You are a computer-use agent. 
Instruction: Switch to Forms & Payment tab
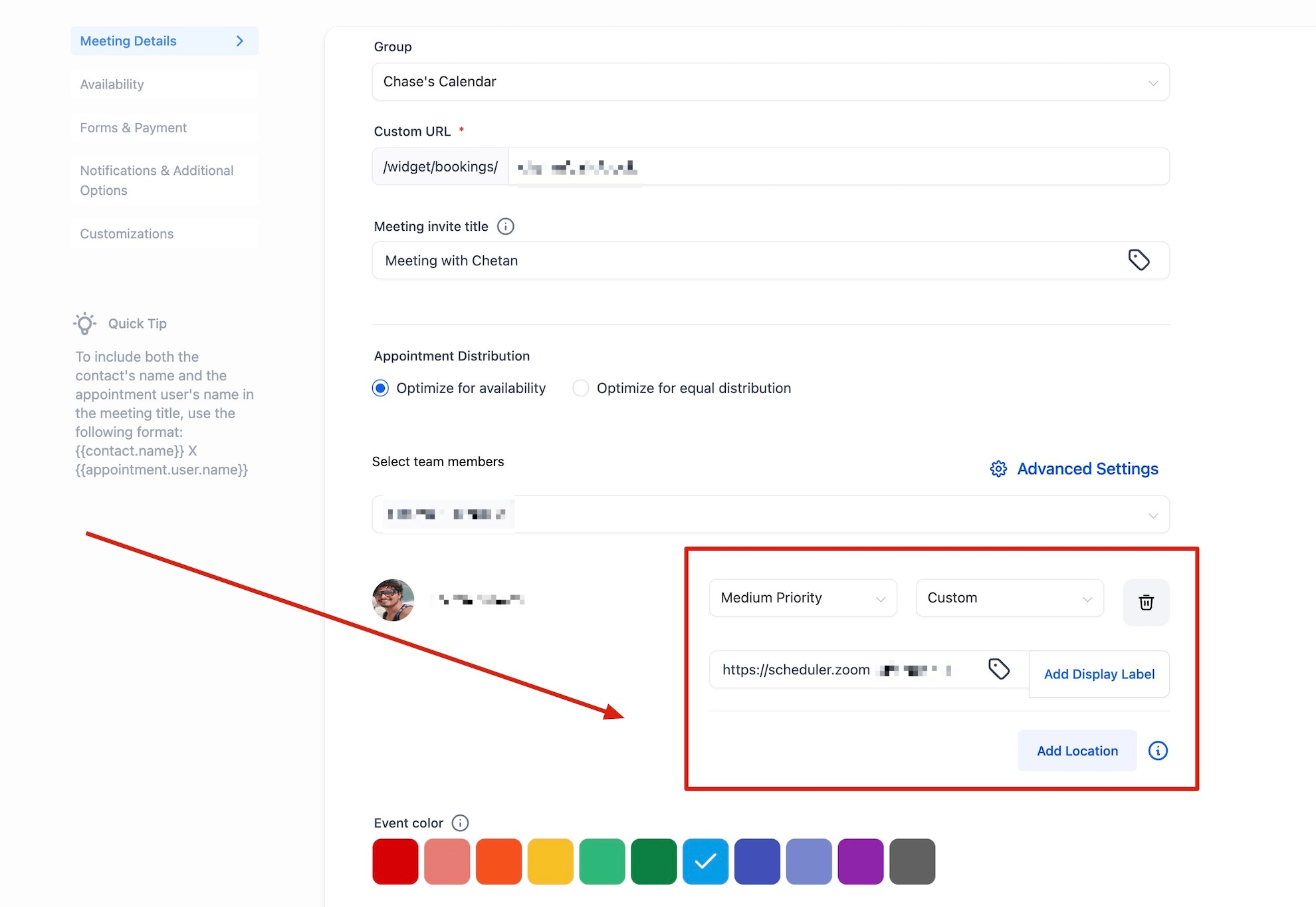coord(133,128)
